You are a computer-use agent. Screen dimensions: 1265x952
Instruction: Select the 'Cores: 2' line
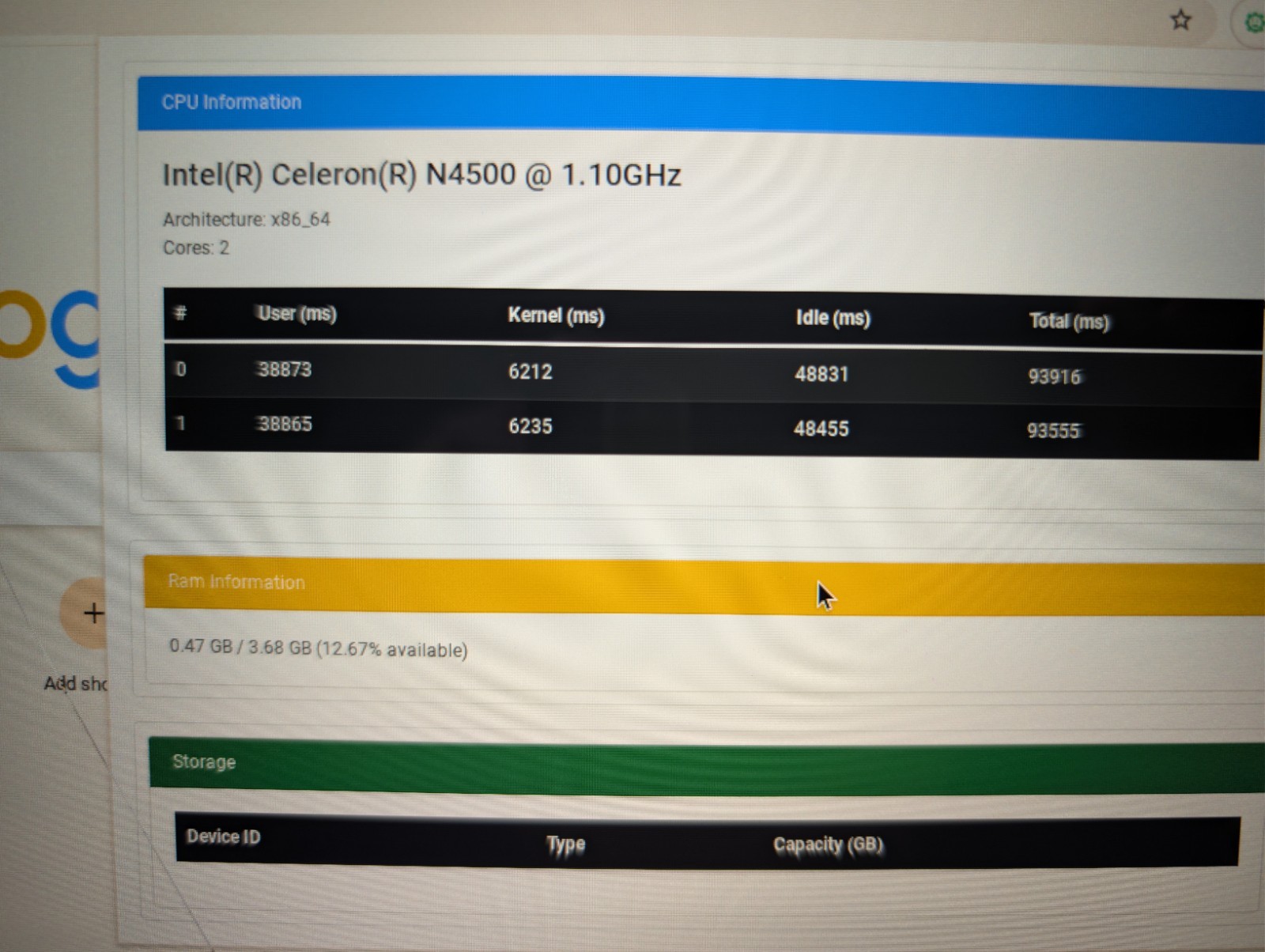pos(195,247)
